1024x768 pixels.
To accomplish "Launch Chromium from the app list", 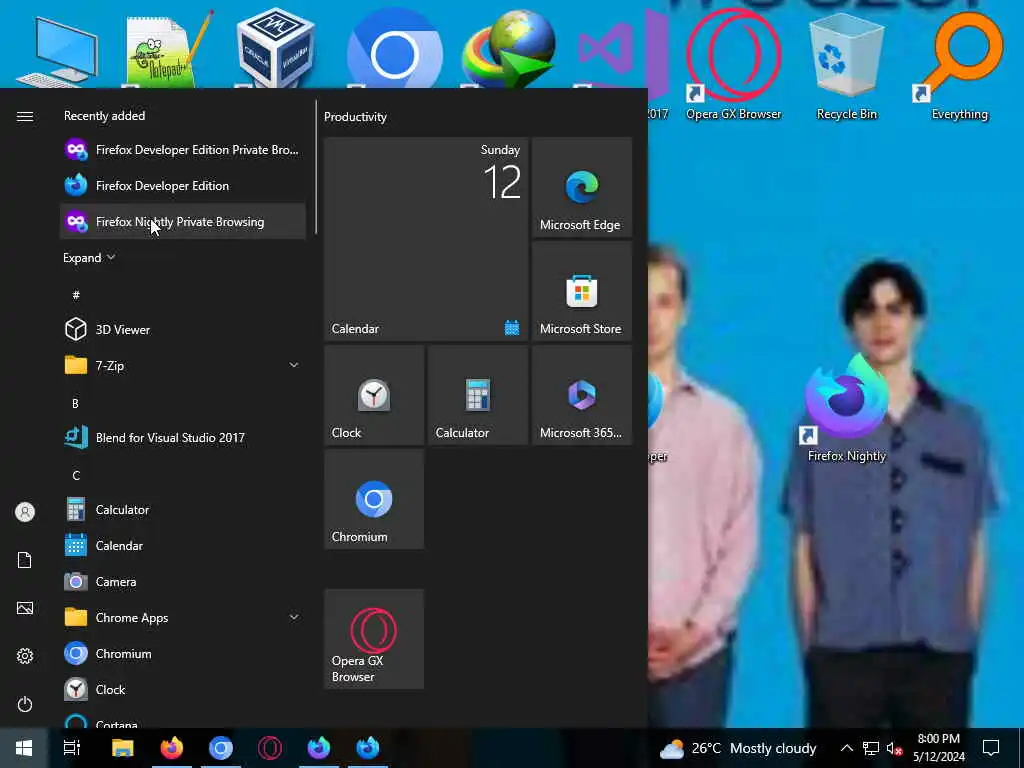I will tap(182, 653).
